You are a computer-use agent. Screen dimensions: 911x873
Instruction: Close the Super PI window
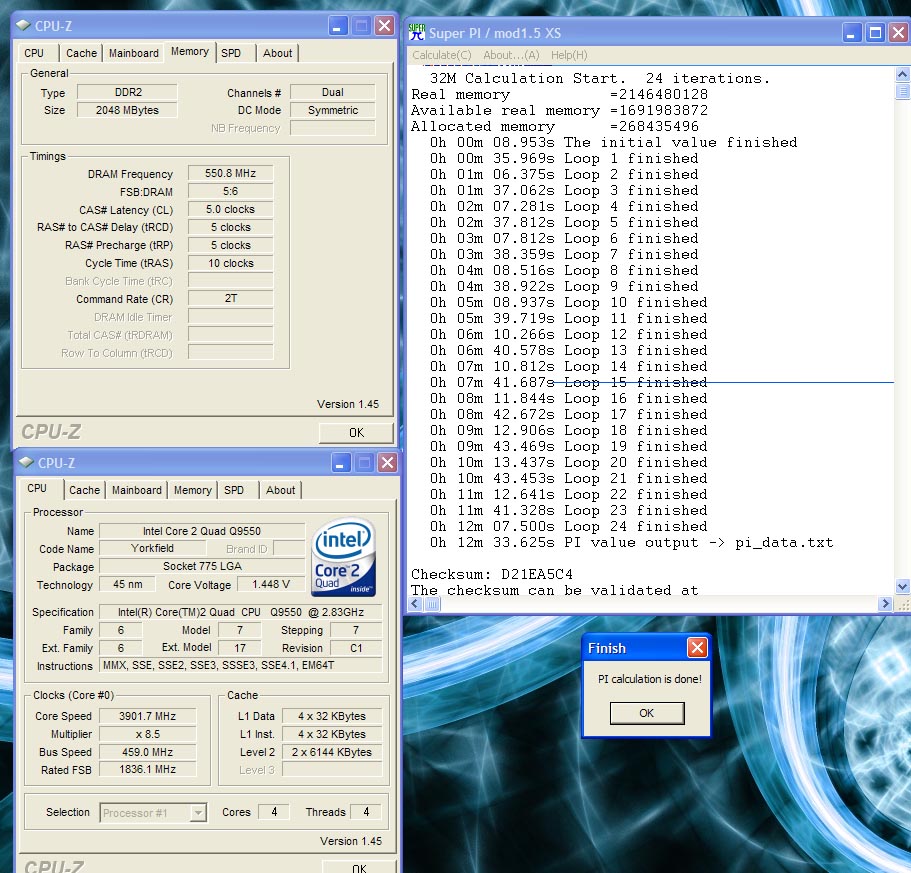point(899,33)
